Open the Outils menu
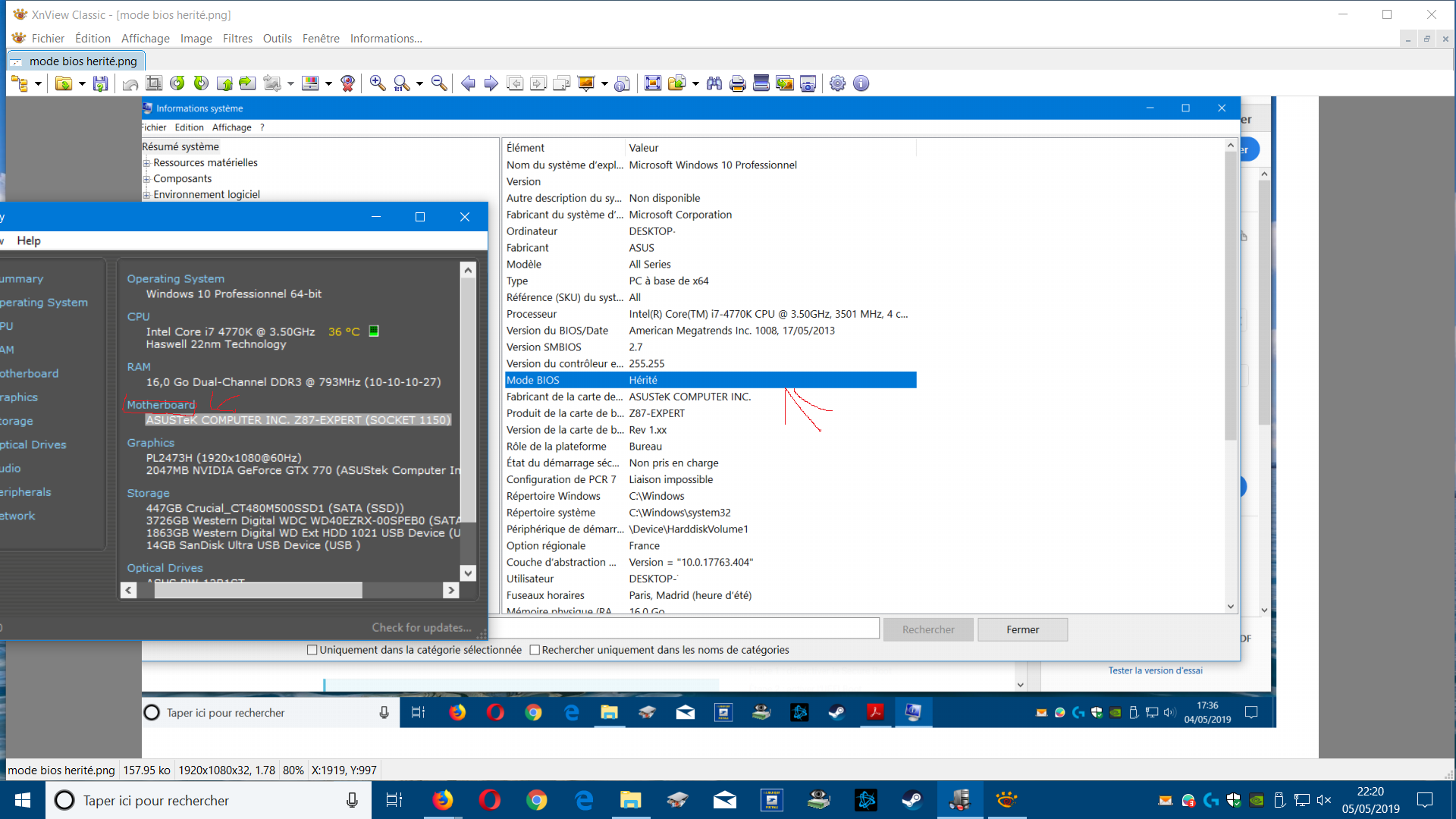The width and height of the screenshot is (1456, 819). point(277,39)
